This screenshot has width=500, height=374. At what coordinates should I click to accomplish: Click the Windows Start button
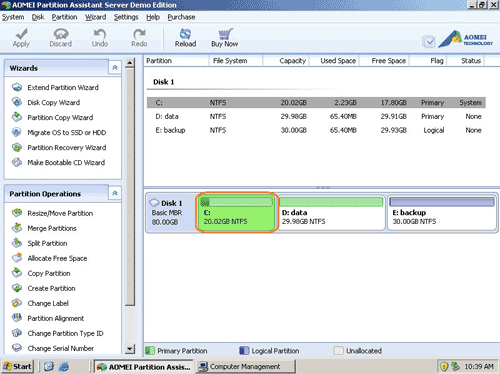(18, 367)
